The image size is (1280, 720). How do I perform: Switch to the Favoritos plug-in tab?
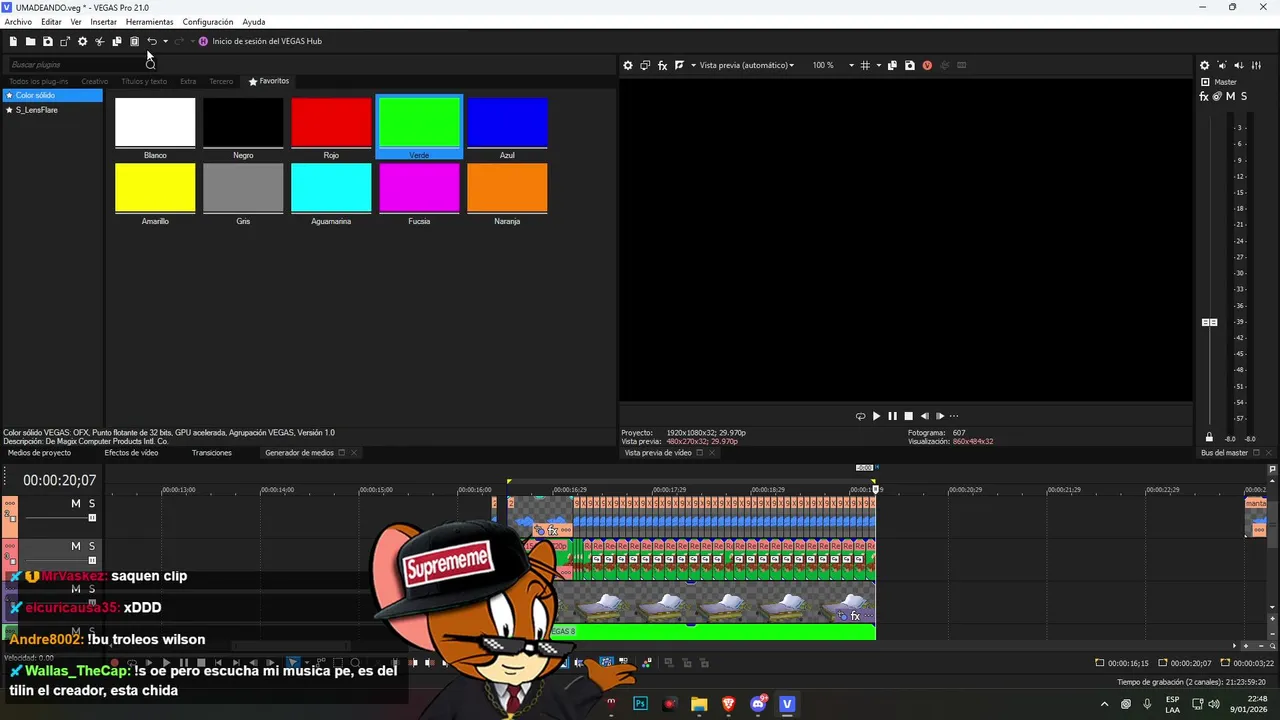pyautogui.click(x=269, y=81)
